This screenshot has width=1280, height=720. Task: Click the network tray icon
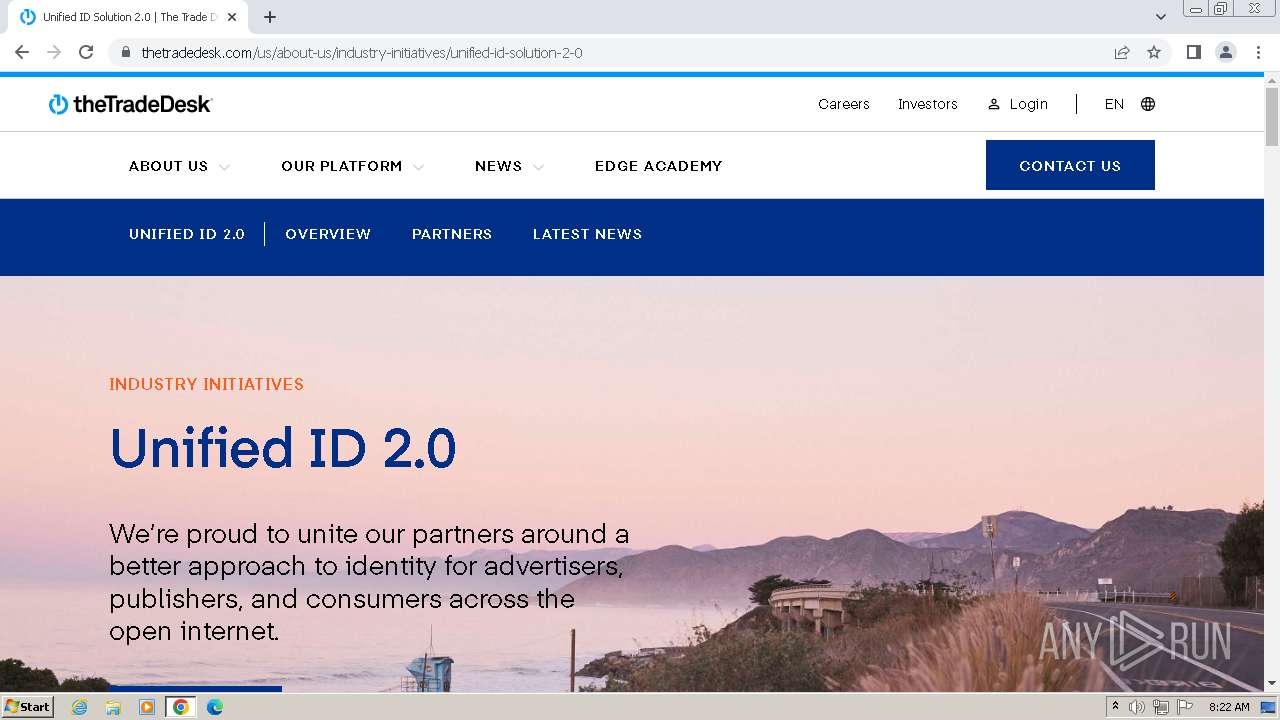tap(1161, 707)
